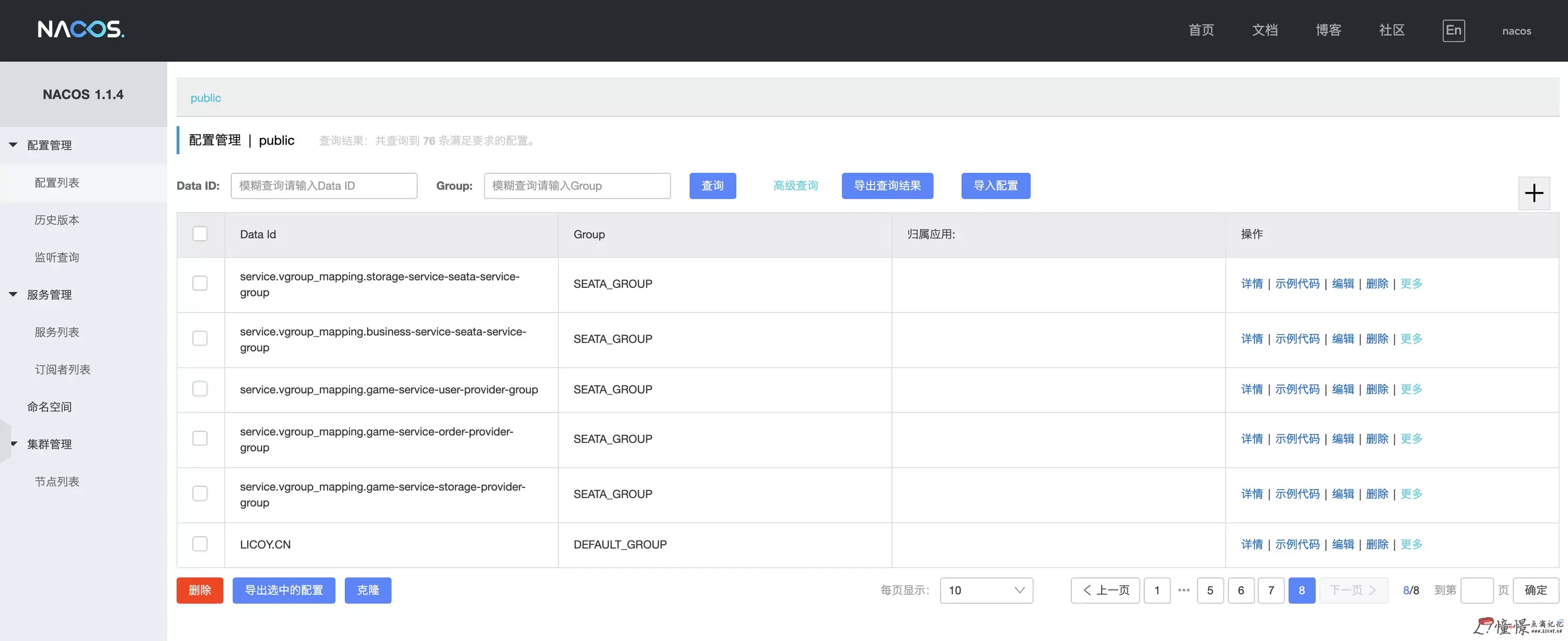
Task: Open 历史版本 in the sidebar
Action: point(57,220)
